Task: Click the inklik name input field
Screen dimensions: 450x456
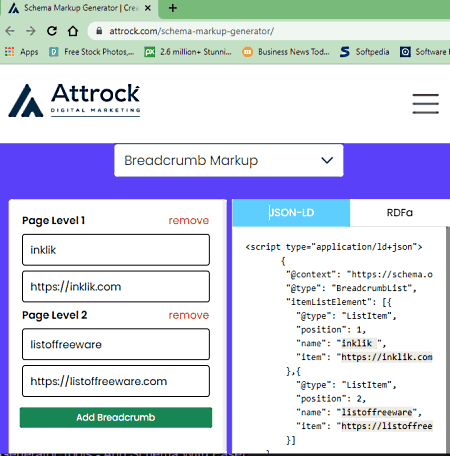Action: 116,250
